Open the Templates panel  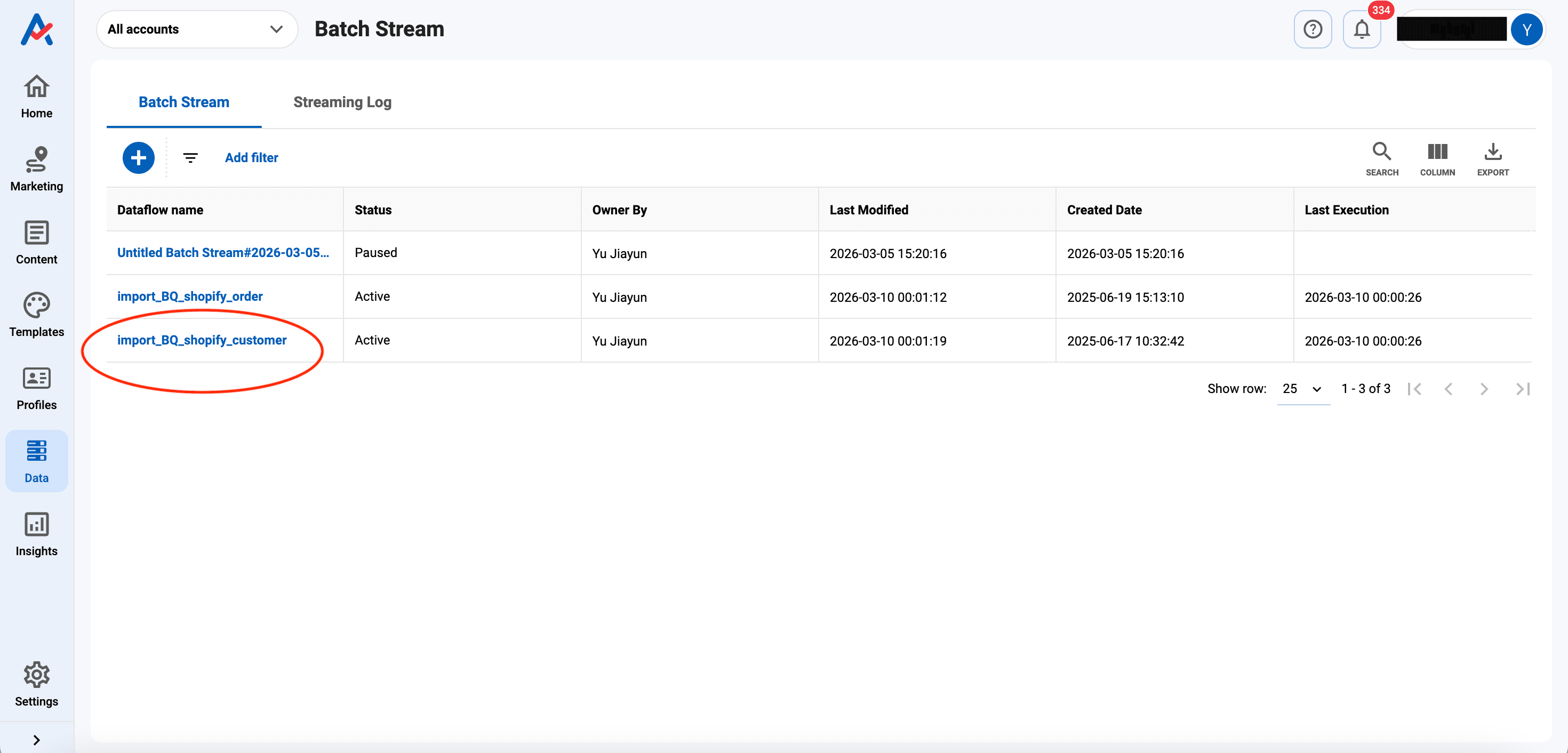36,315
